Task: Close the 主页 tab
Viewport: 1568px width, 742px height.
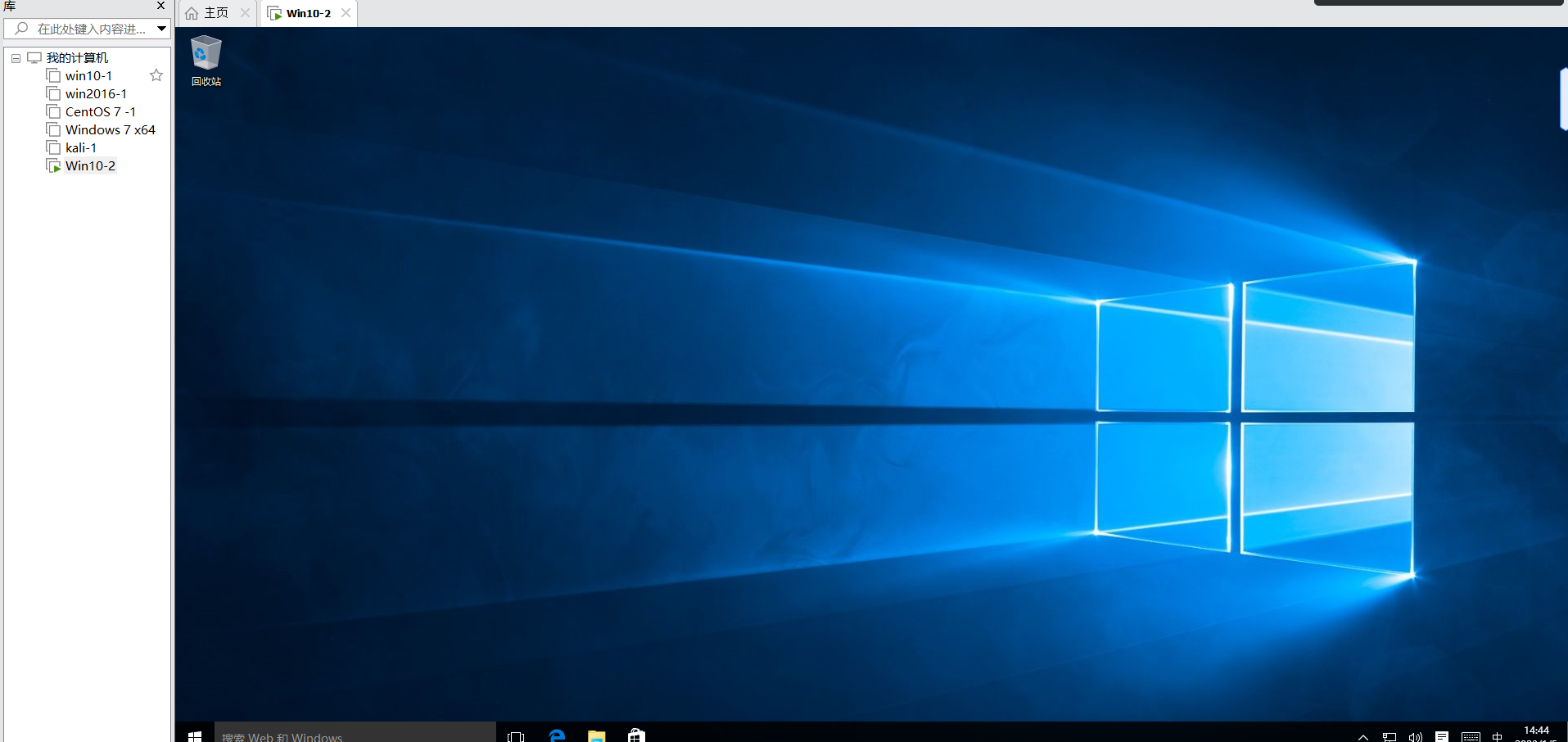Action: coord(245,13)
